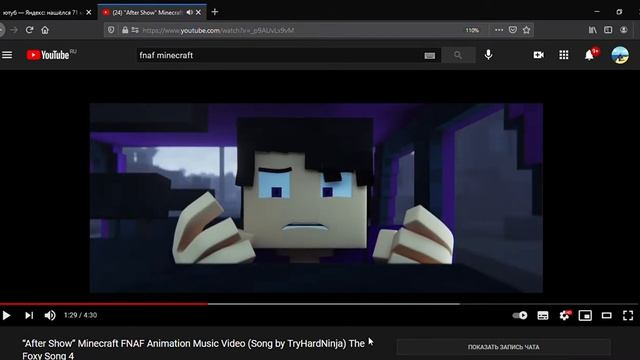This screenshot has width=640, height=360.
Task: Open the site permissions icon in address bar
Action: [135, 30]
